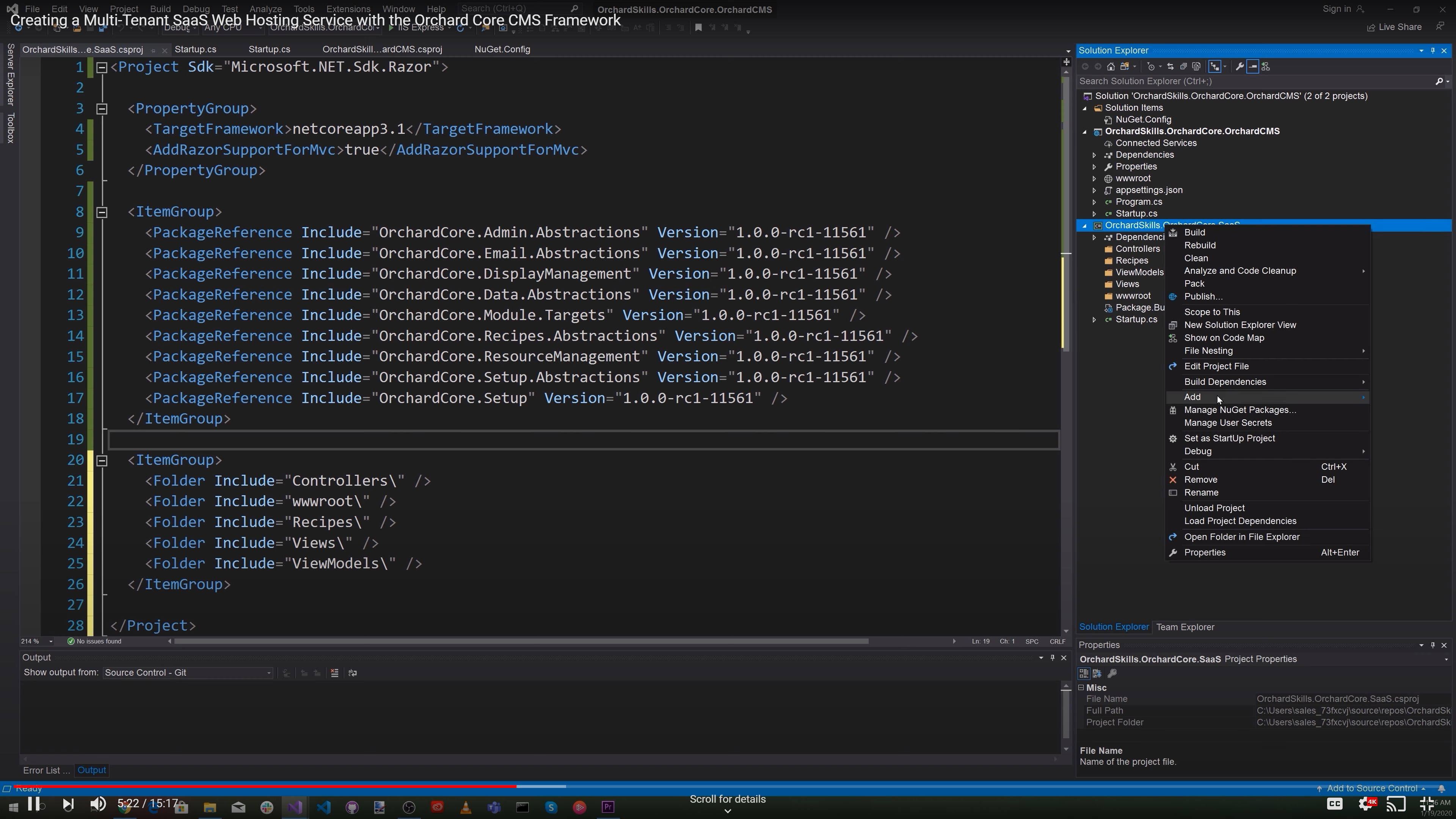
Task: Toggle Word Wrap in Output panel
Action: pyautogui.click(x=353, y=673)
